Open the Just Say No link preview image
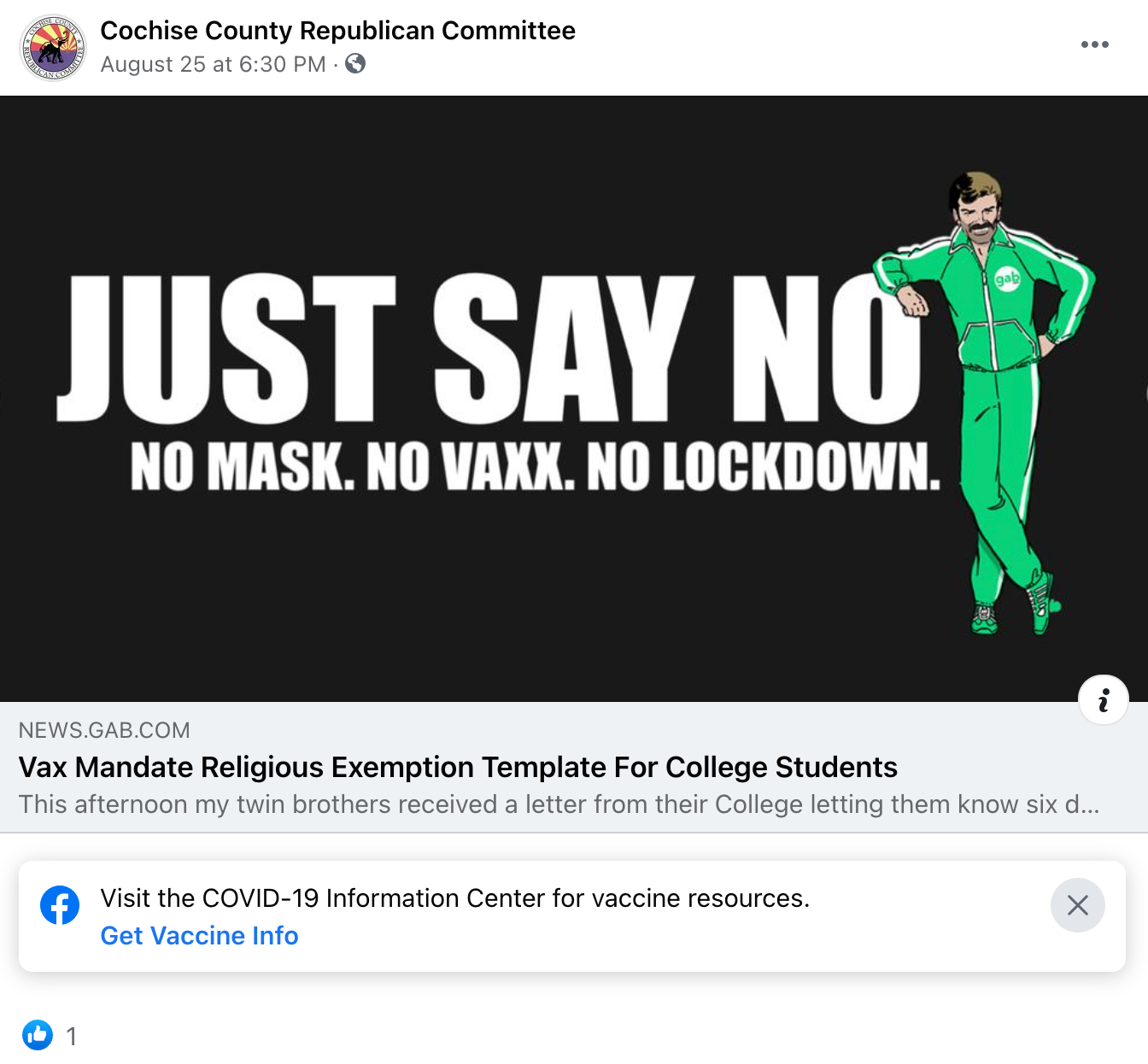 [574, 399]
